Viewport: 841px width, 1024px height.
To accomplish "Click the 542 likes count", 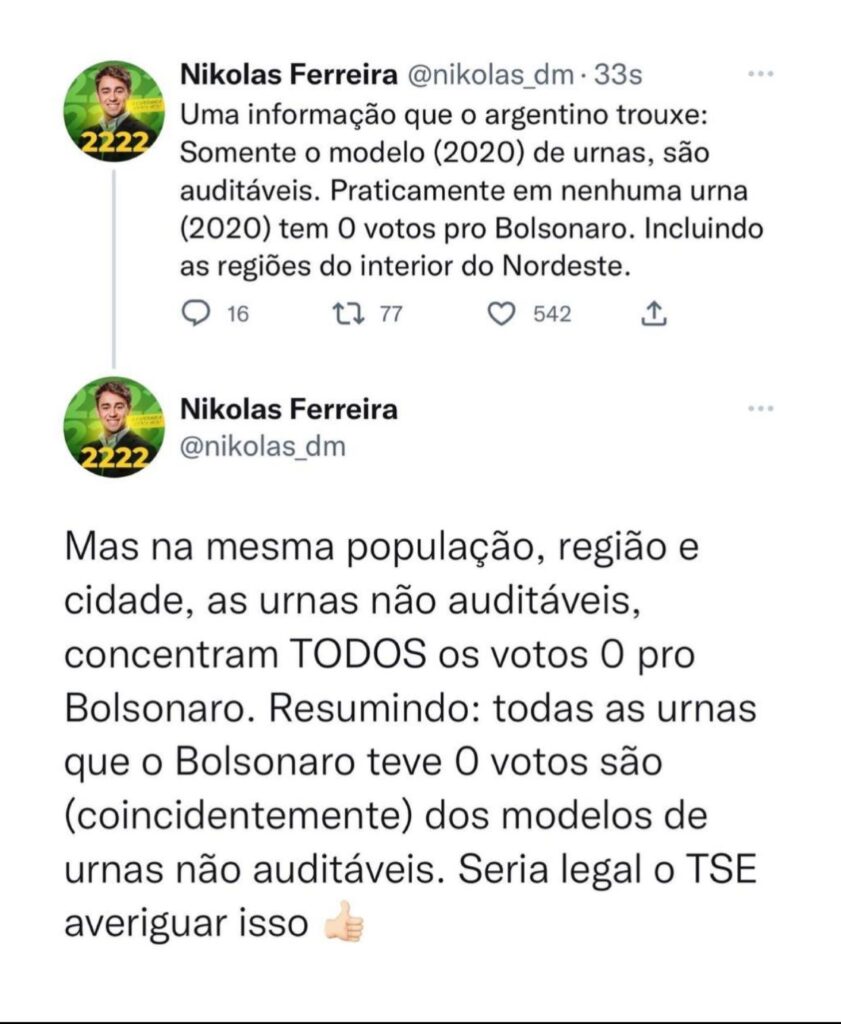I will (x=552, y=314).
